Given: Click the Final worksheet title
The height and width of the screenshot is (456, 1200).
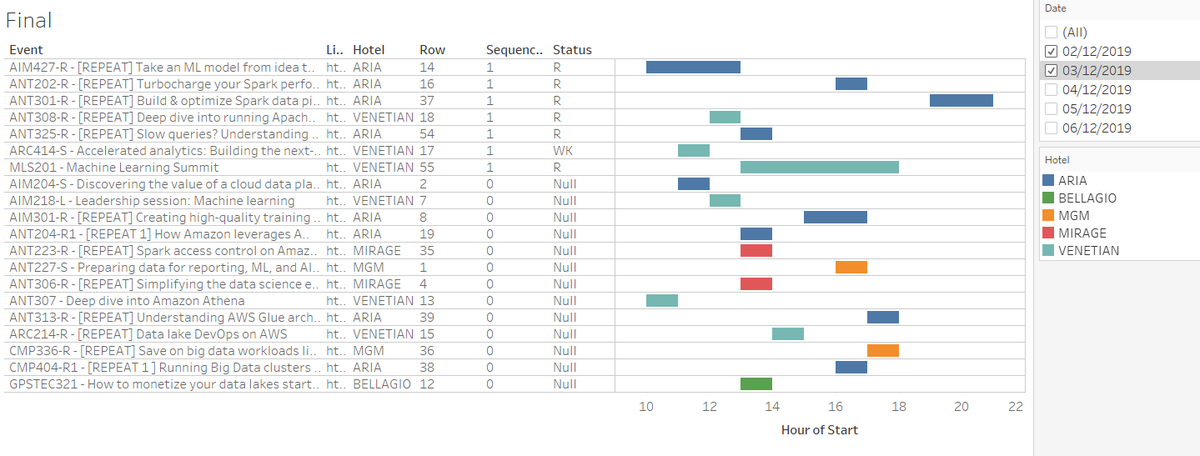Looking at the screenshot, I should (x=29, y=20).
